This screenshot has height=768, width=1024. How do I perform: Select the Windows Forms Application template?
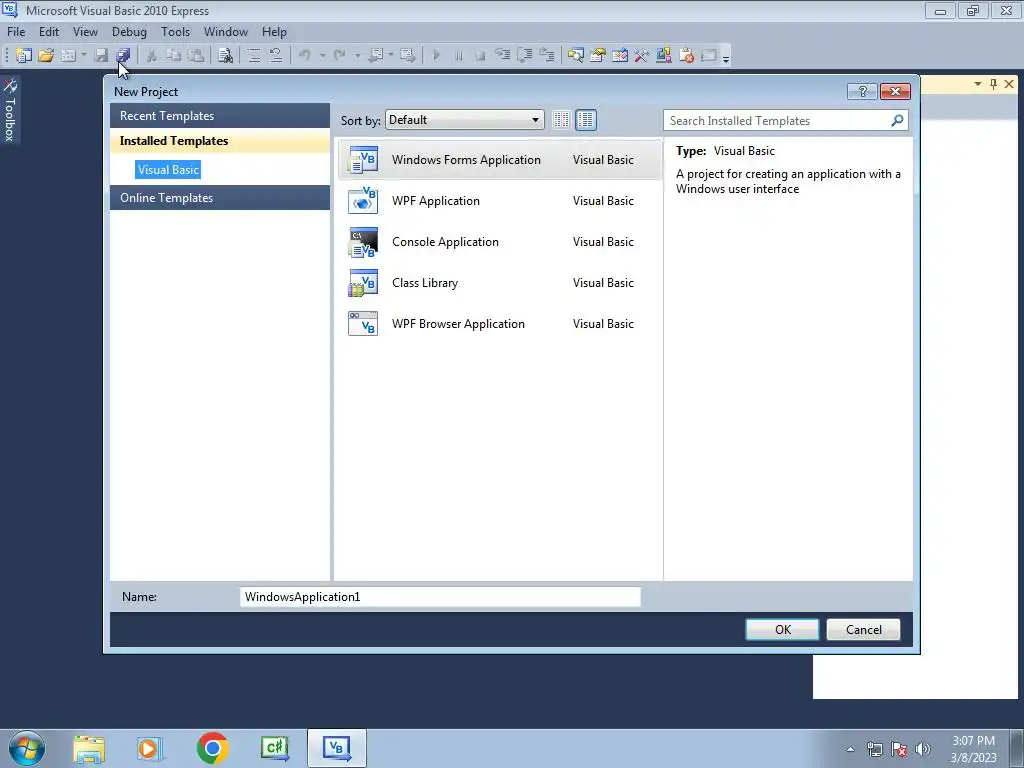(x=500, y=160)
